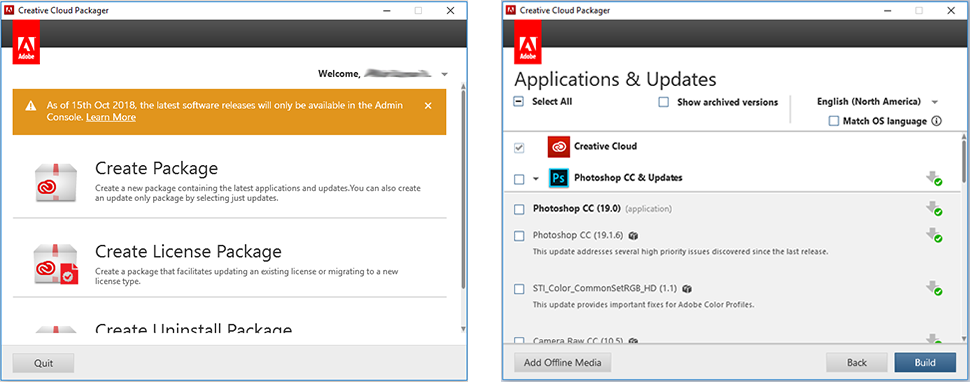The height and width of the screenshot is (382, 970).
Task: Check the Photoshop CC (19.0) application checkbox
Action: (520, 209)
